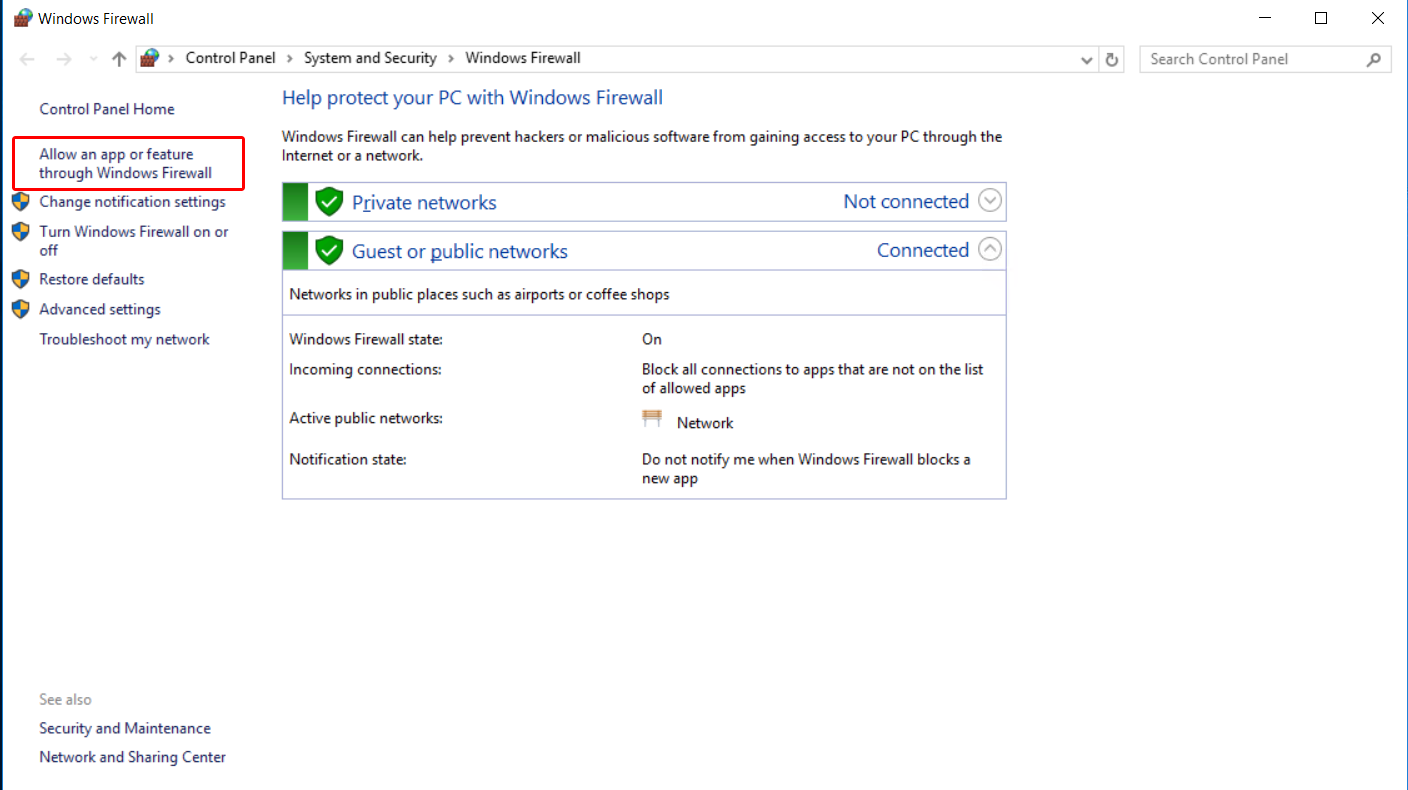
Task: Click Notification state label
Action: [348, 459]
